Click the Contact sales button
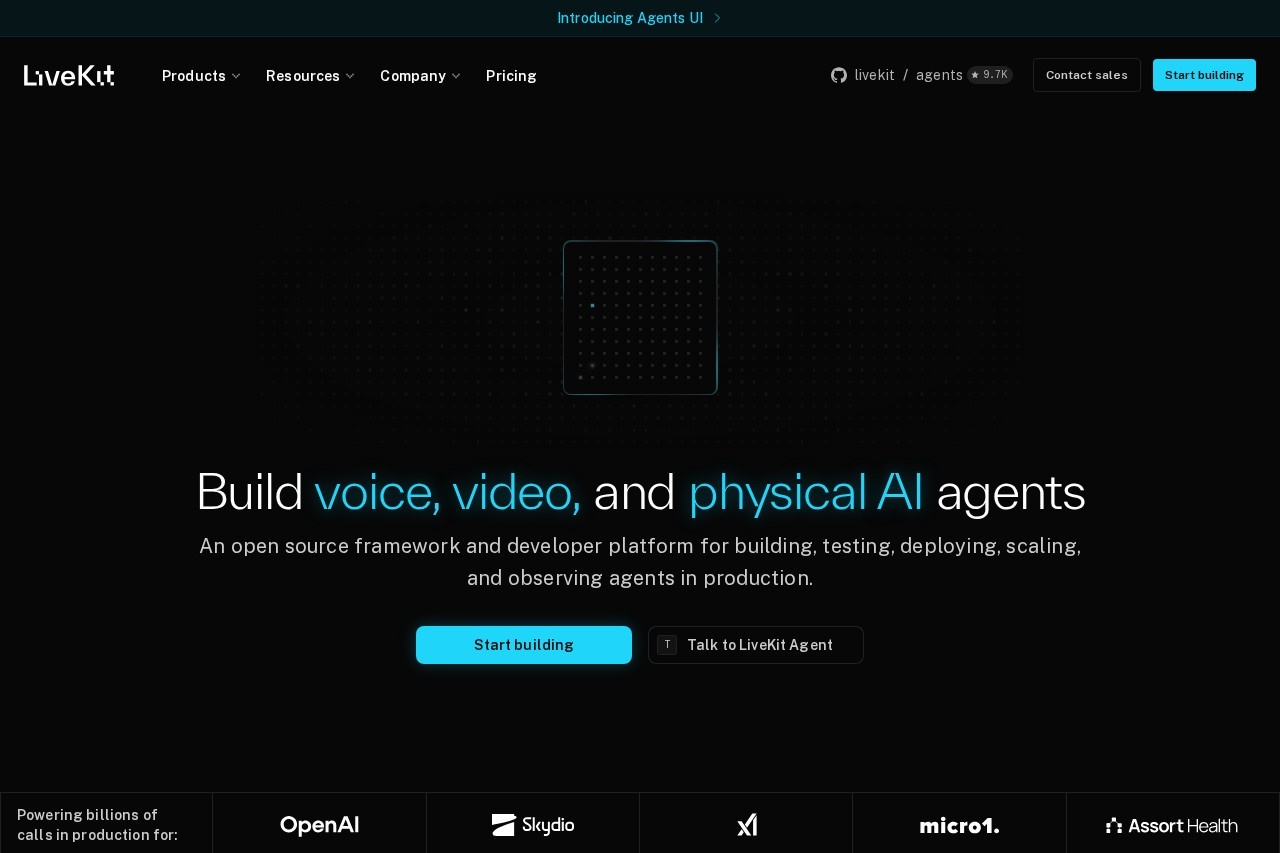Viewport: 1280px width, 853px height. pyautogui.click(x=1087, y=75)
